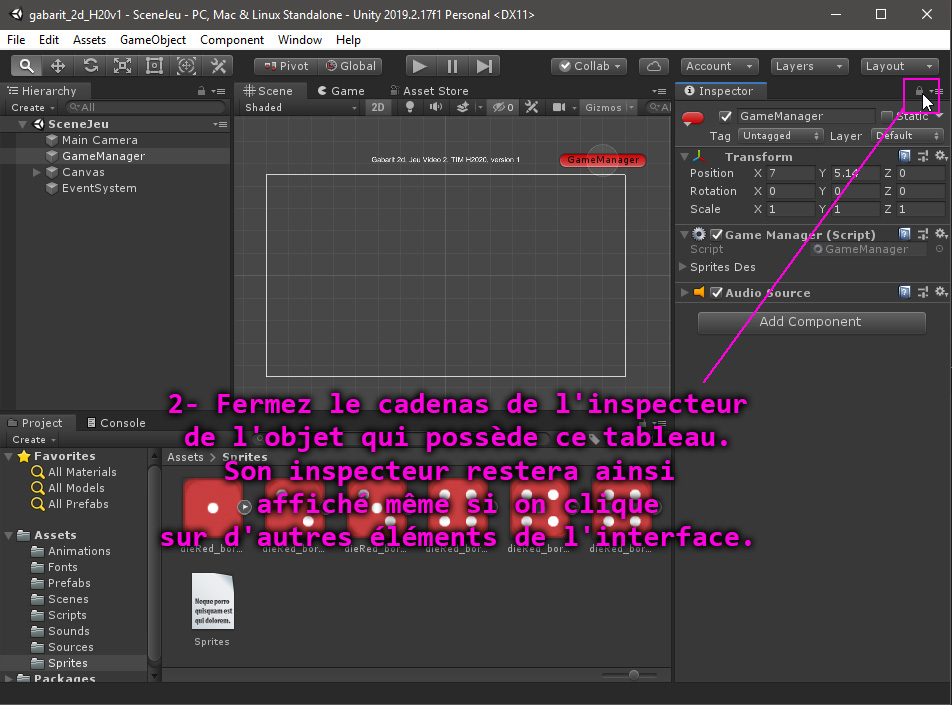Click the Inspector lock padlock icon
The height and width of the screenshot is (705, 952).
click(x=919, y=91)
